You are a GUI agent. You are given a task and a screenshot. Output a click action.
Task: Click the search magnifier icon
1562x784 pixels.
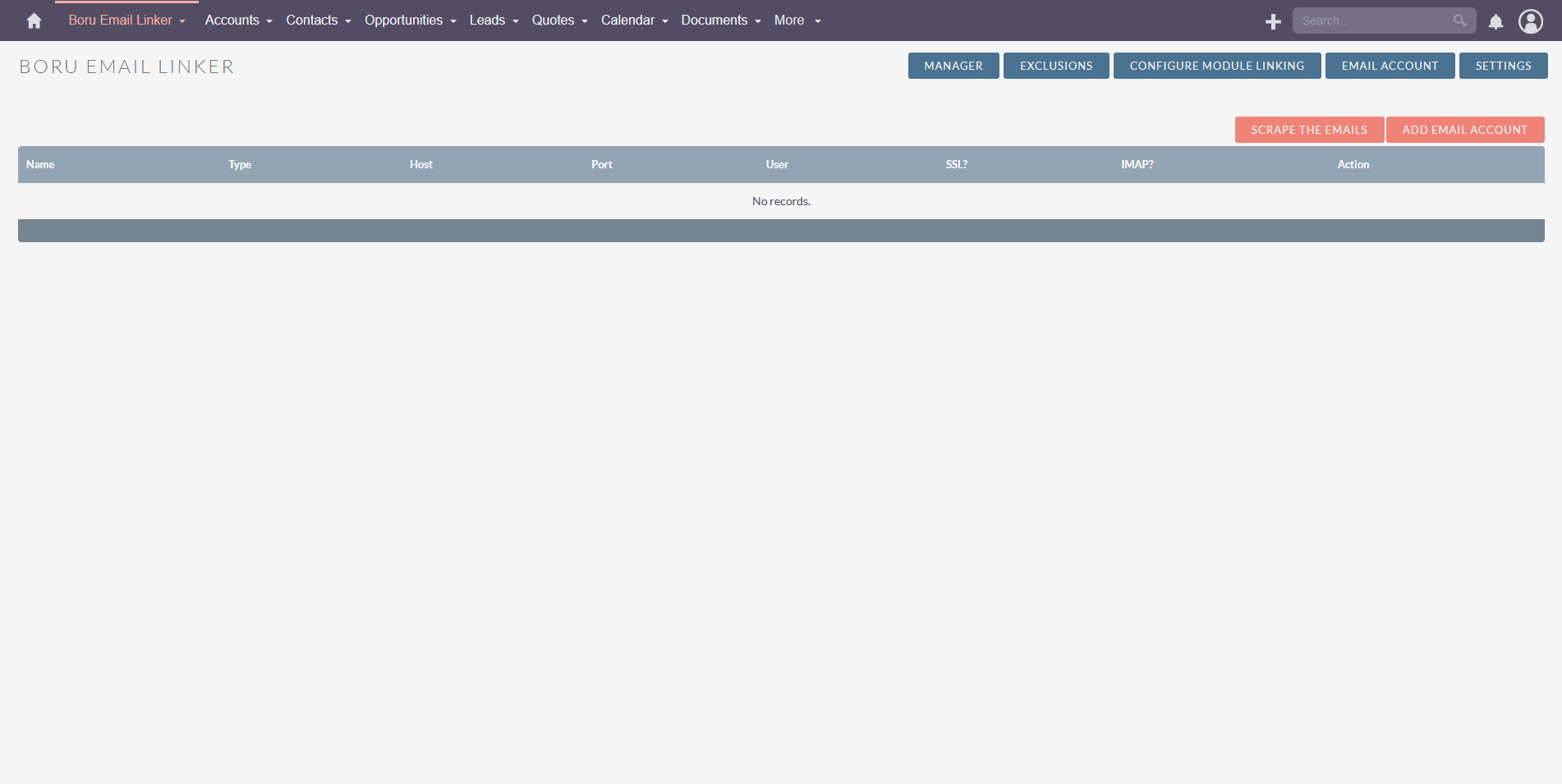[1459, 21]
